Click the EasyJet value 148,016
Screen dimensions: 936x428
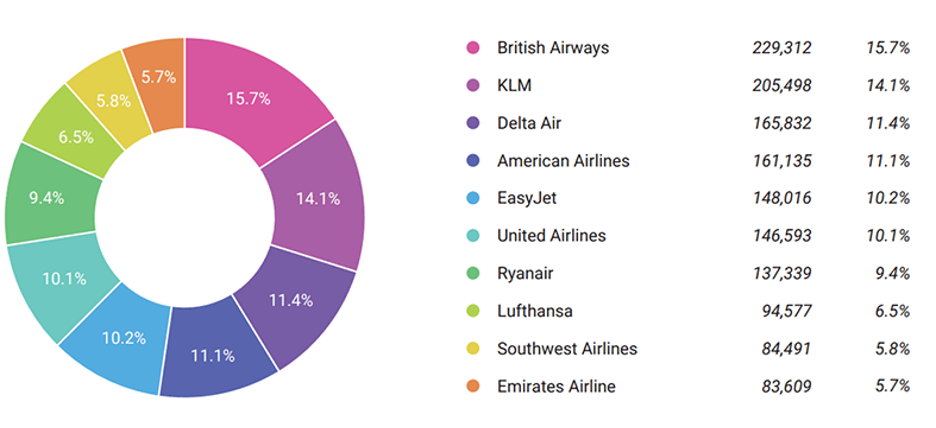(782, 198)
